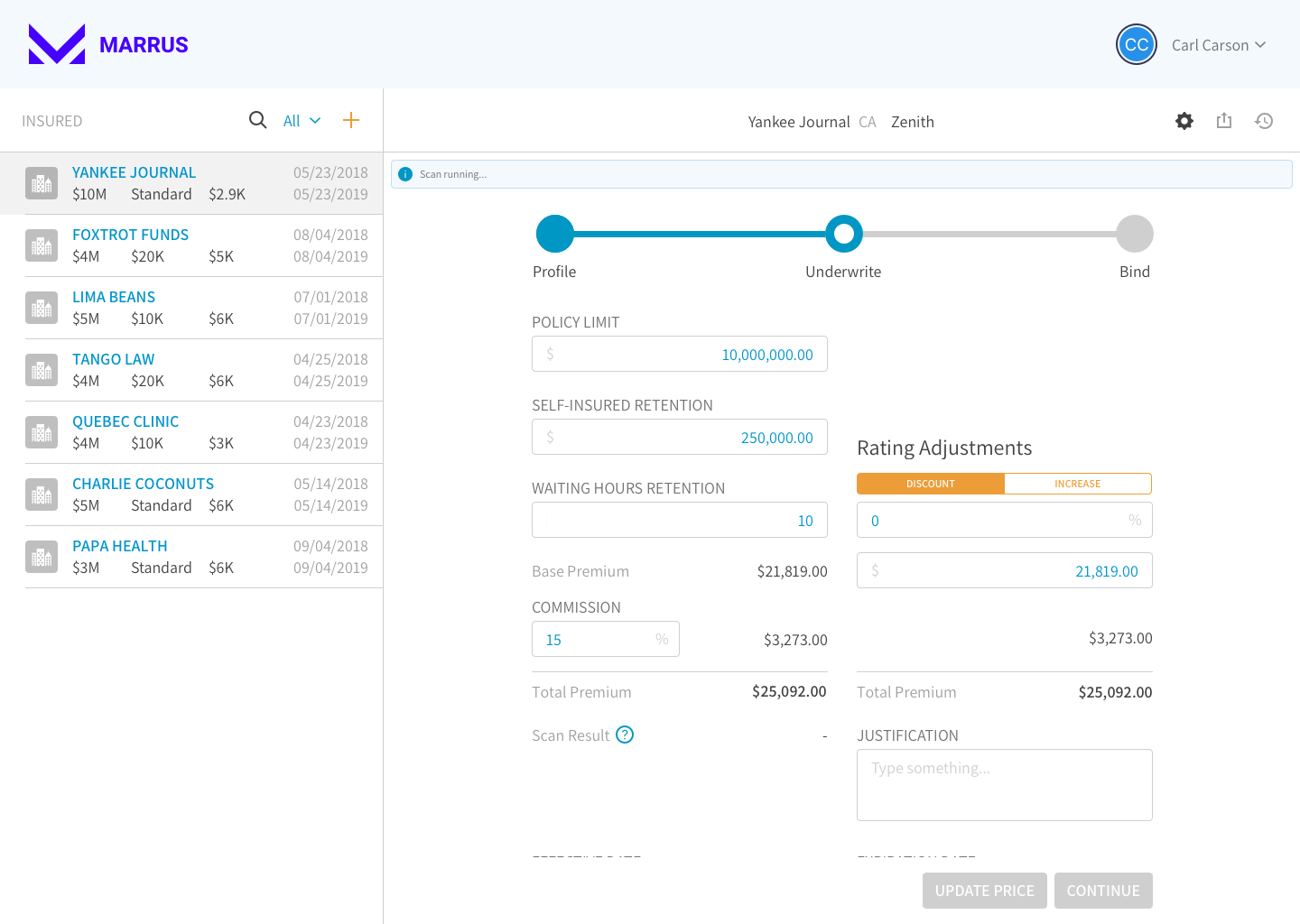
Task: Click the INSURED panel heading
Action: click(52, 121)
